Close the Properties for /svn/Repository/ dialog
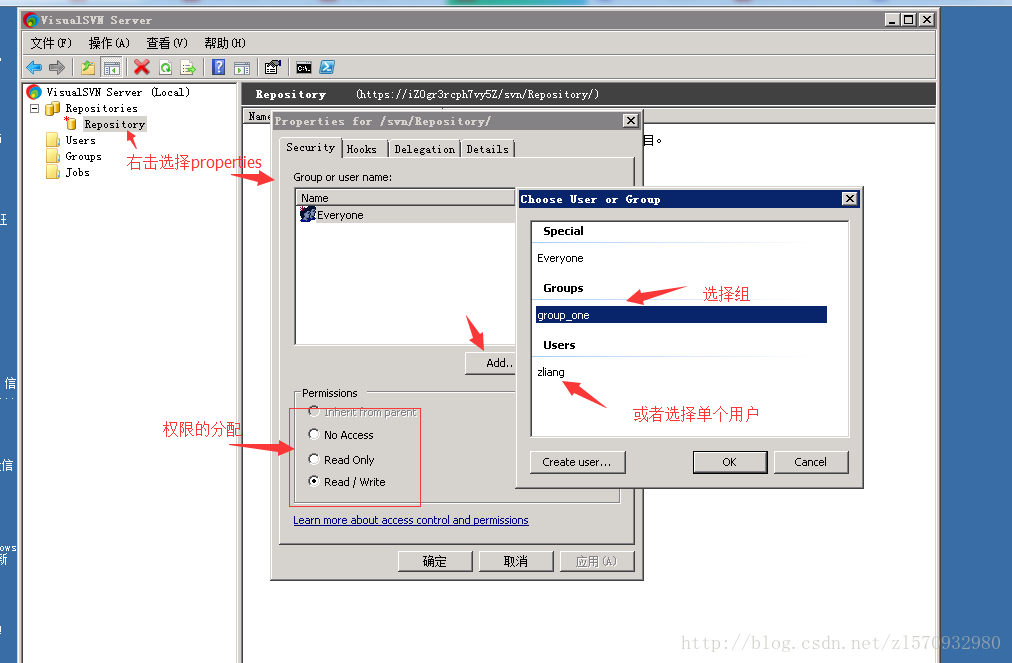This screenshot has height=663, width=1012. 631,121
